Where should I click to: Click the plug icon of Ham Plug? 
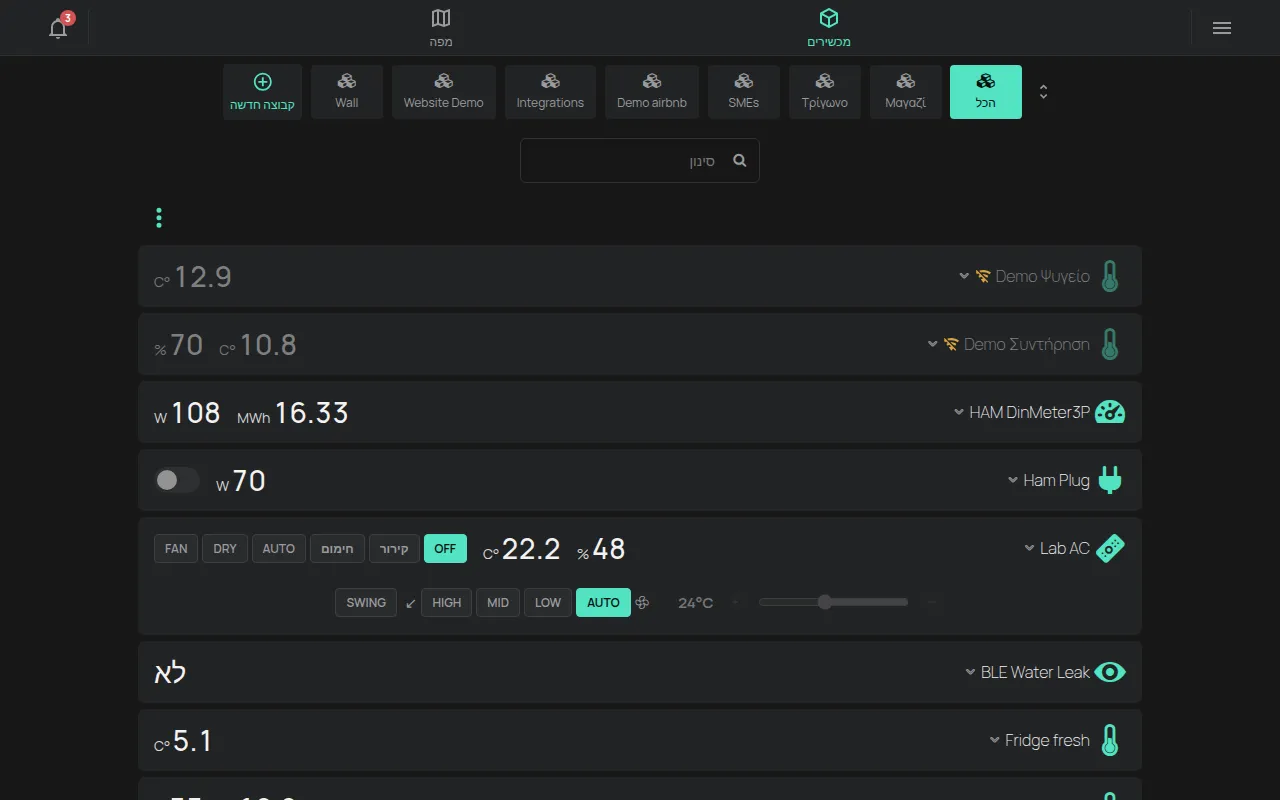coord(1110,480)
